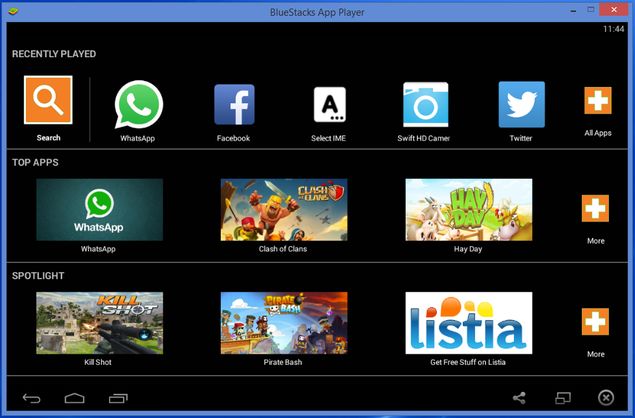Open the Facebook app icon
Screen dimensions: 635x418
click(234, 104)
